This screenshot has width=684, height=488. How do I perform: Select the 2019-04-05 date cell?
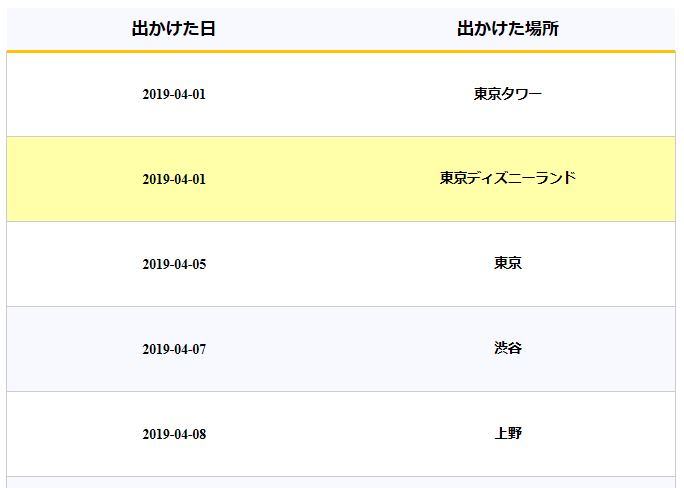coord(174,264)
